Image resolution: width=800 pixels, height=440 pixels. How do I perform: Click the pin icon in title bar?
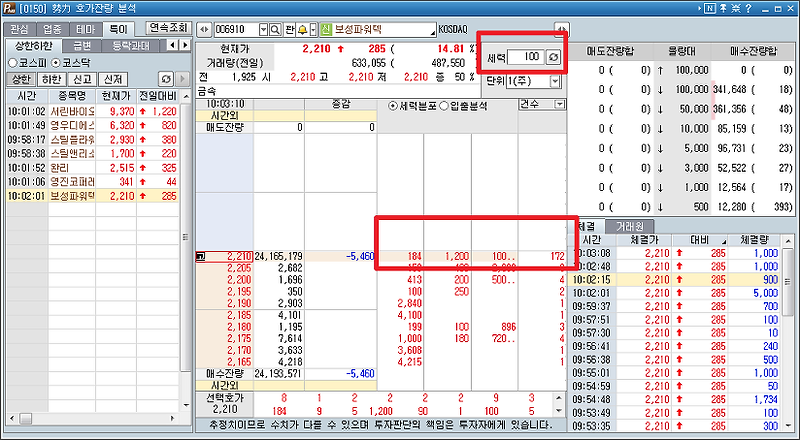tap(723, 8)
